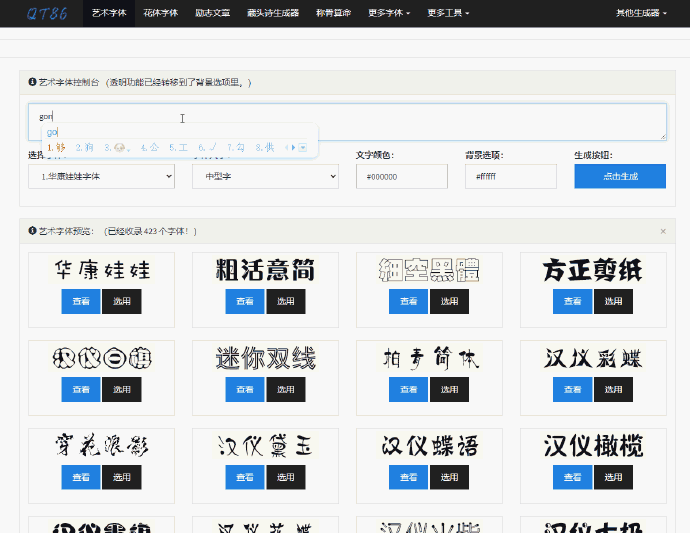Viewport: 690px width, 533px height.
Task: Click the 华康娃娃 font preview image
Action: 102,270
